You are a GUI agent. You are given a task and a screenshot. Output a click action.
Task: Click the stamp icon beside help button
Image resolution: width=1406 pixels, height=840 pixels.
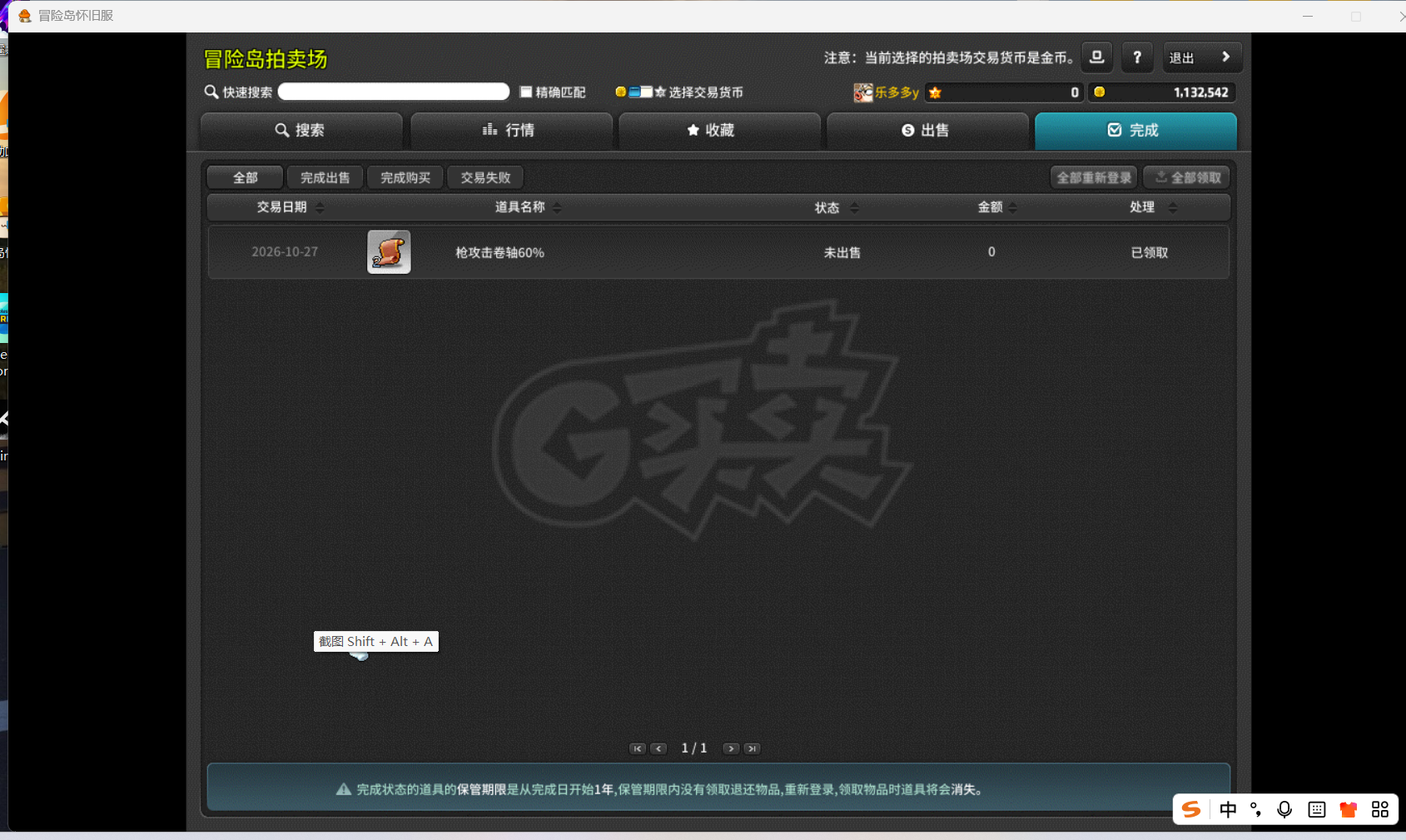point(1096,57)
